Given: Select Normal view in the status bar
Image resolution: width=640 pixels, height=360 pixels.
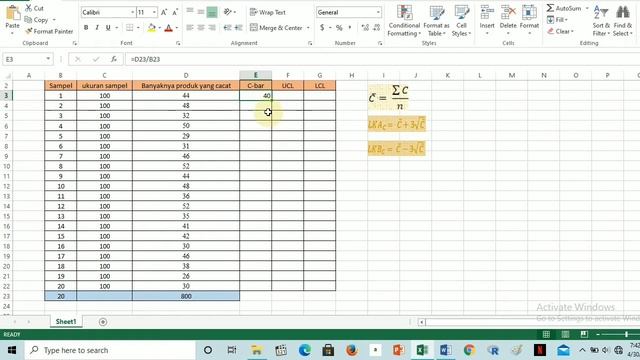Looking at the screenshot, I should pos(546,335).
